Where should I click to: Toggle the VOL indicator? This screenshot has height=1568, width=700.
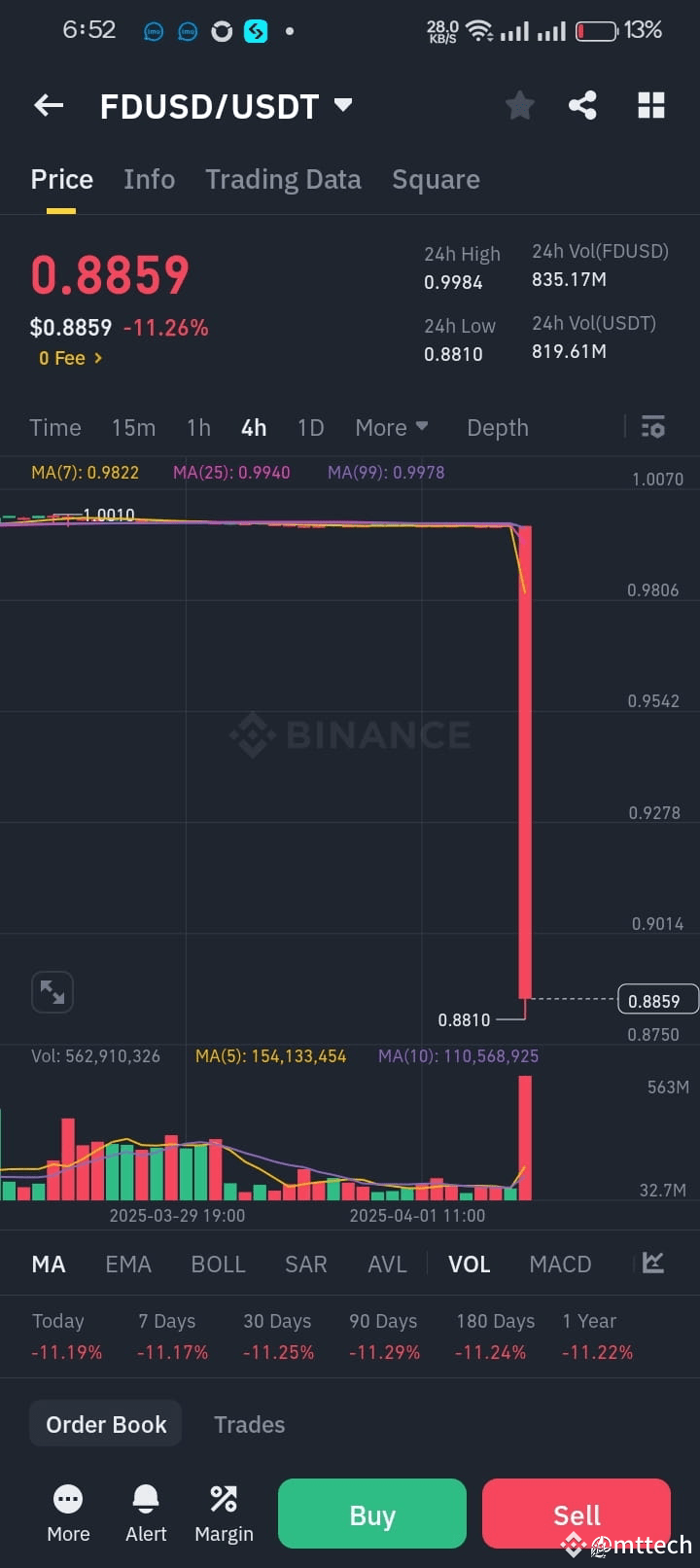point(469,1264)
